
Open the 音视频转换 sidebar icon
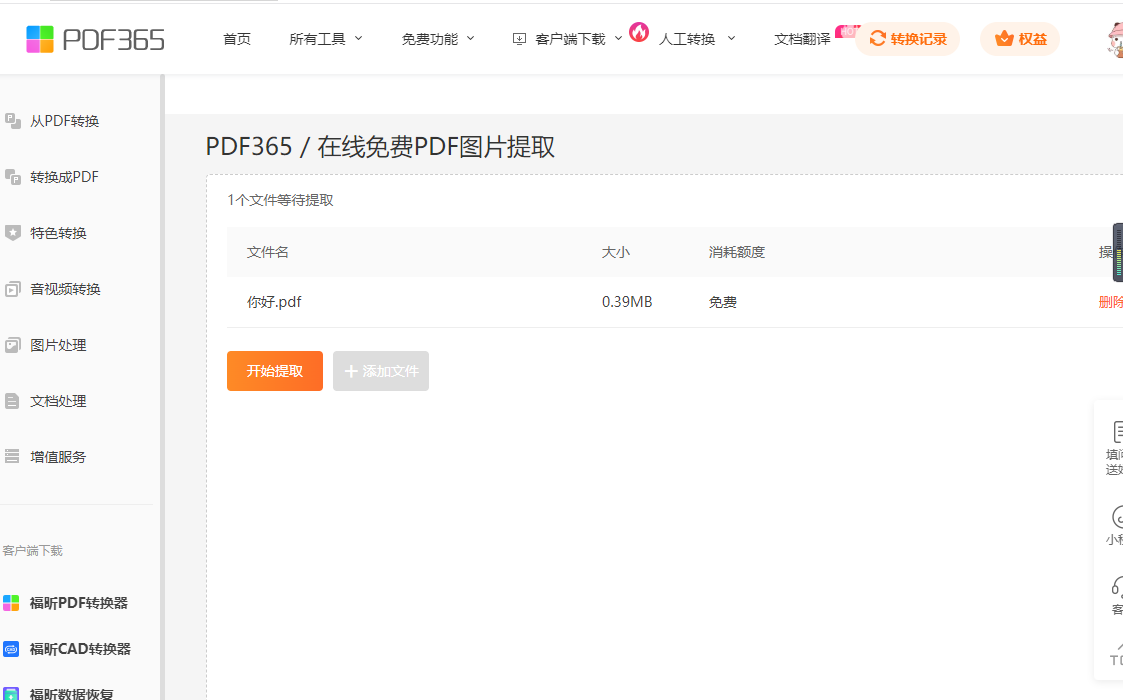pyautogui.click(x=13, y=289)
